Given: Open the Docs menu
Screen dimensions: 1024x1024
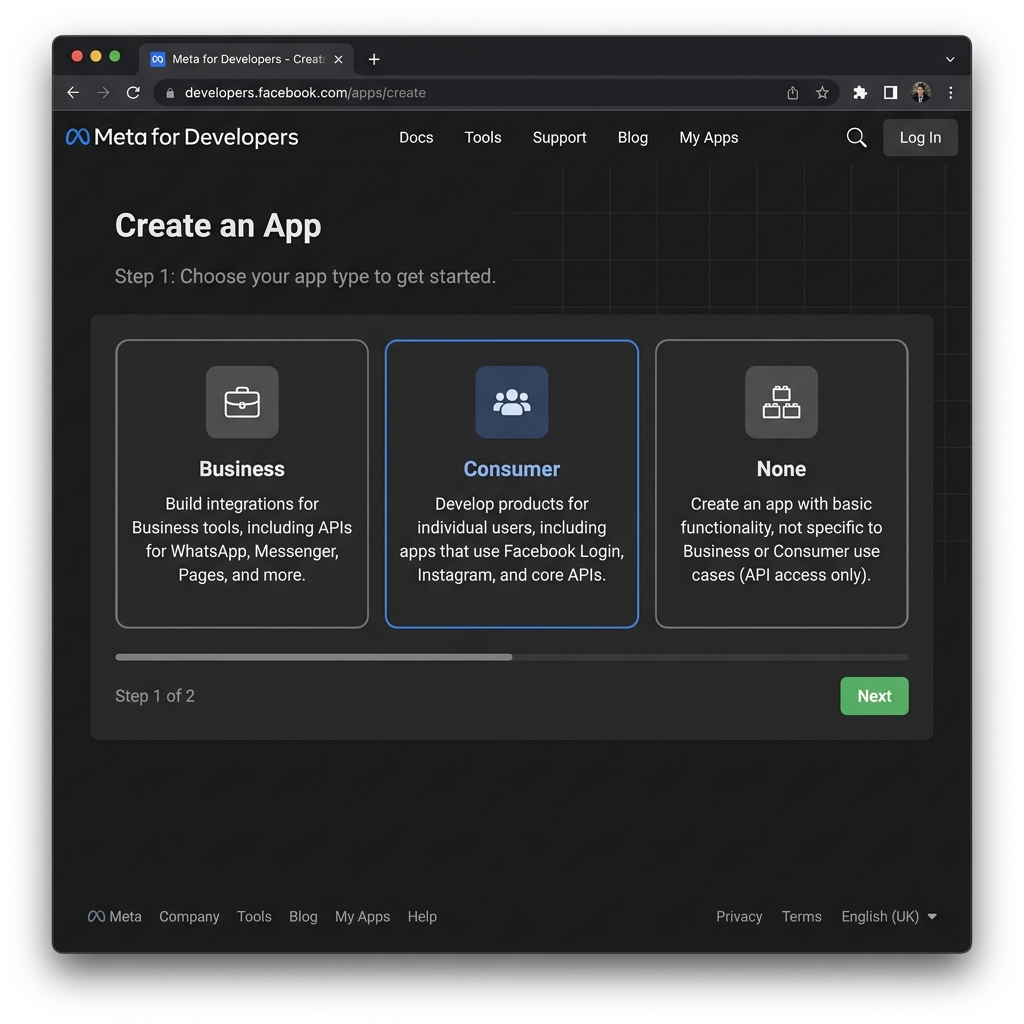Looking at the screenshot, I should tap(416, 137).
